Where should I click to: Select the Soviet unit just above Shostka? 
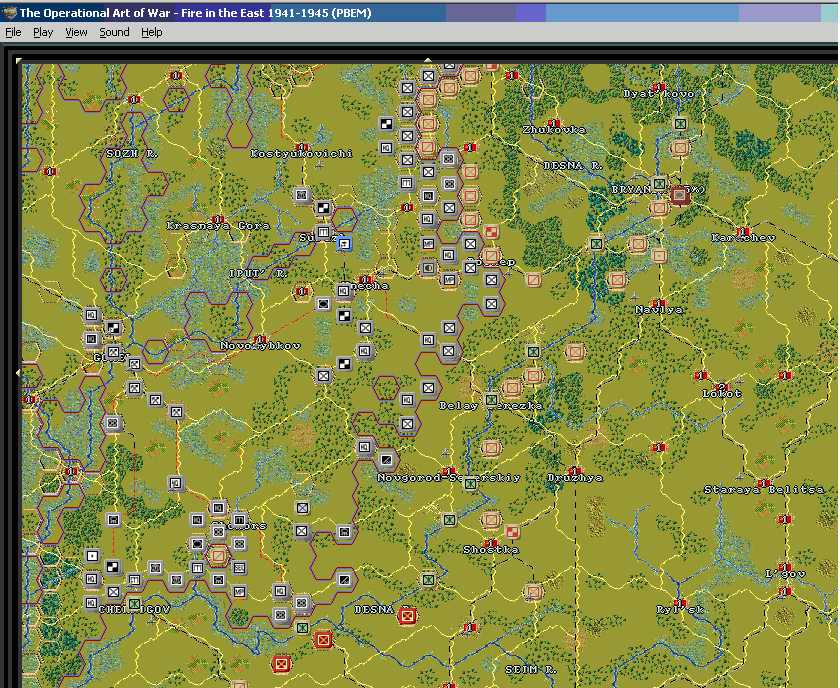[491, 520]
